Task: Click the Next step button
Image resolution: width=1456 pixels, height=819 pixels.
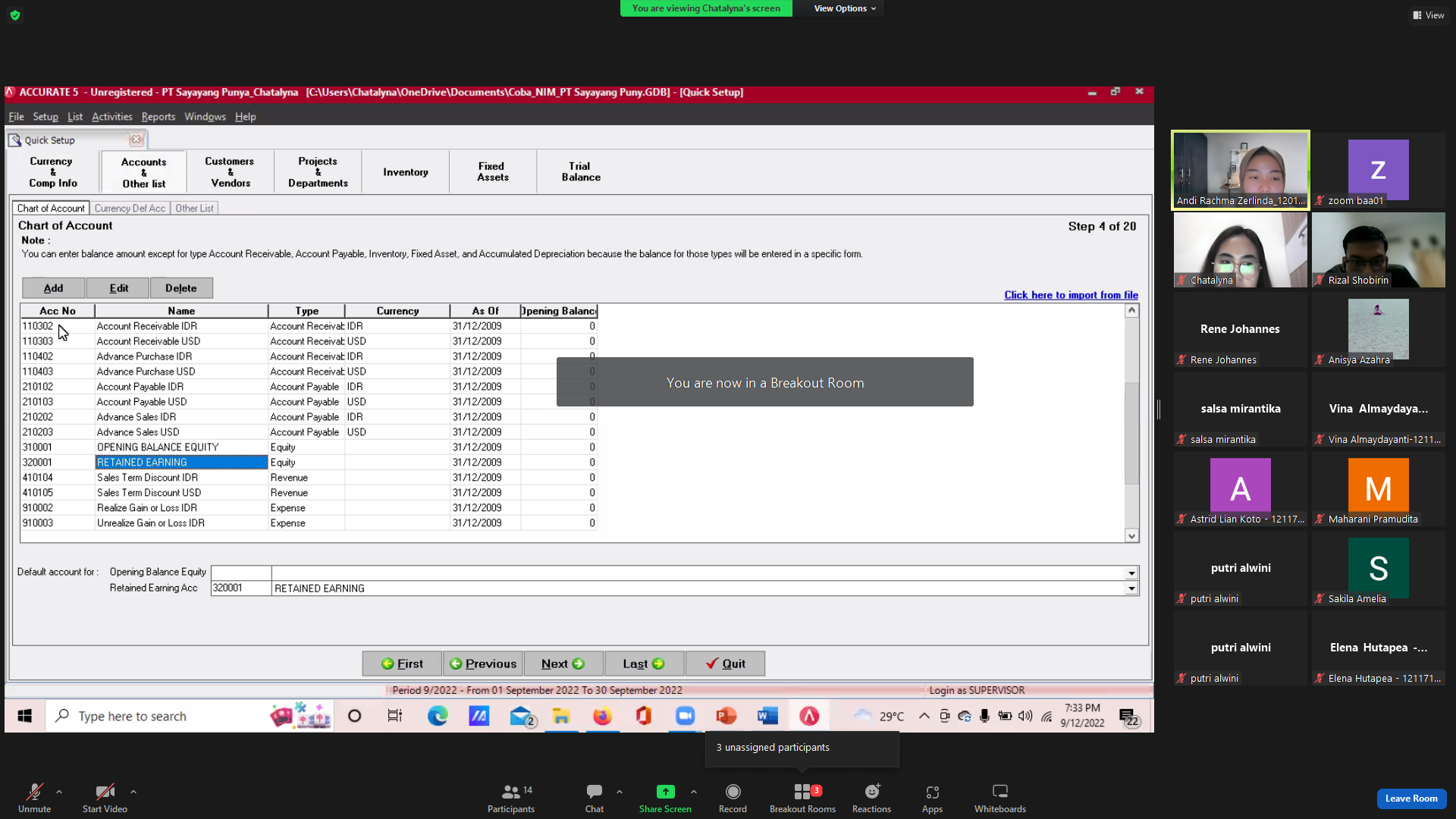Action: coord(563,664)
